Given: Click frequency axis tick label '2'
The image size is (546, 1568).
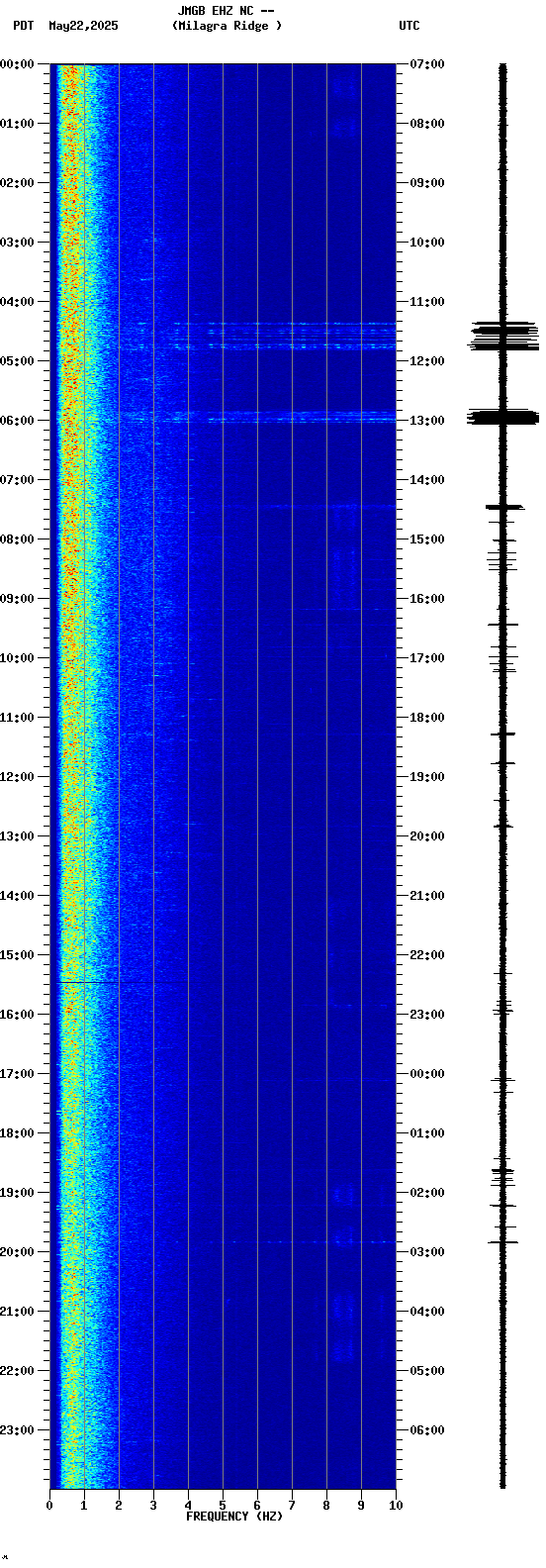Looking at the screenshot, I should point(119,1506).
